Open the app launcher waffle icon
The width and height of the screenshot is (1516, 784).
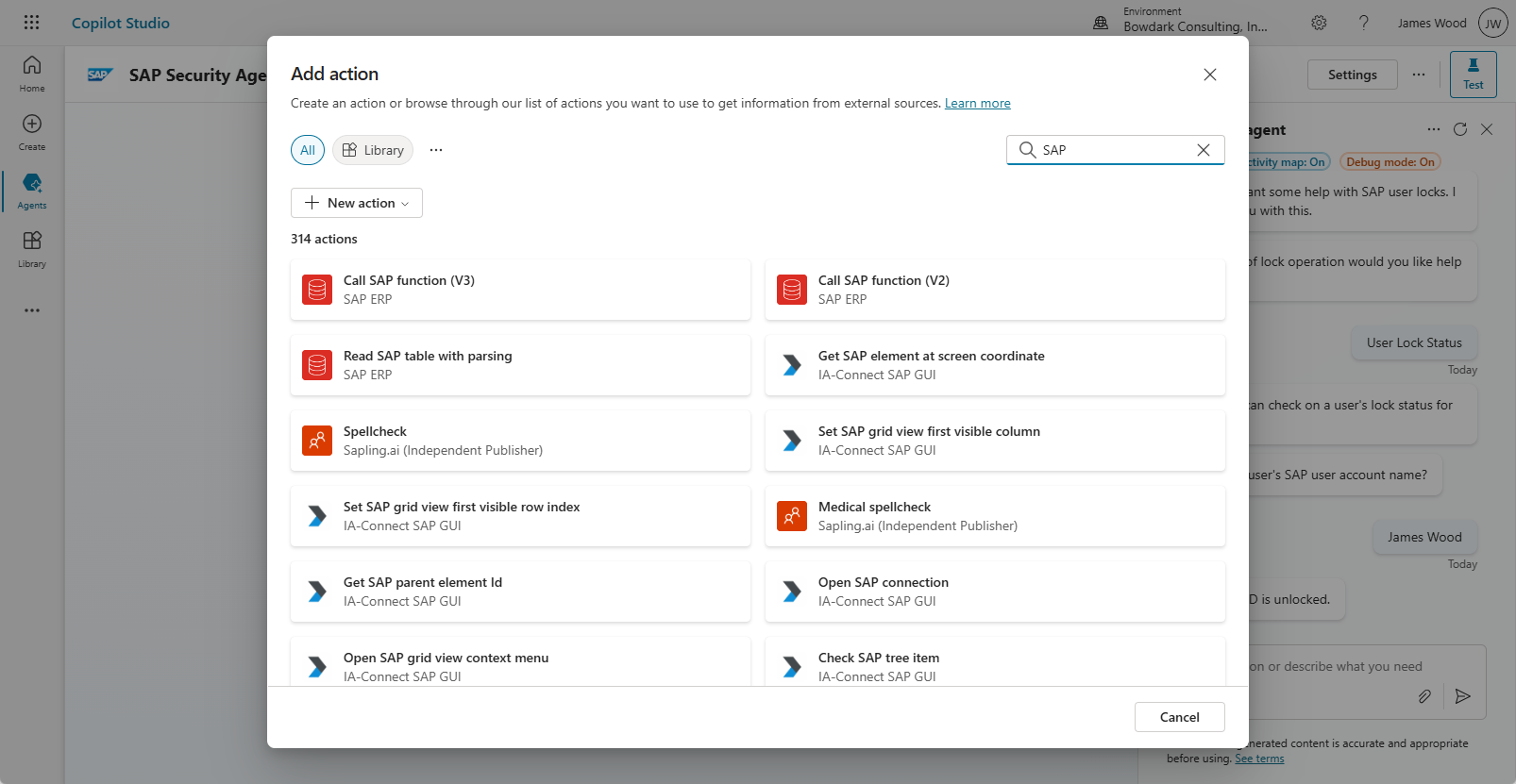pyautogui.click(x=31, y=23)
